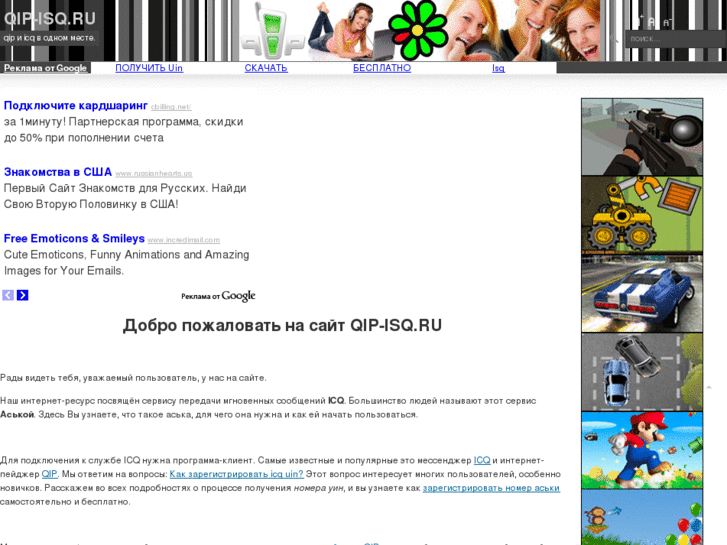Viewport: 727px width, 545px height.
Task: Click the middle A default font size icon
Action: (x=652, y=22)
